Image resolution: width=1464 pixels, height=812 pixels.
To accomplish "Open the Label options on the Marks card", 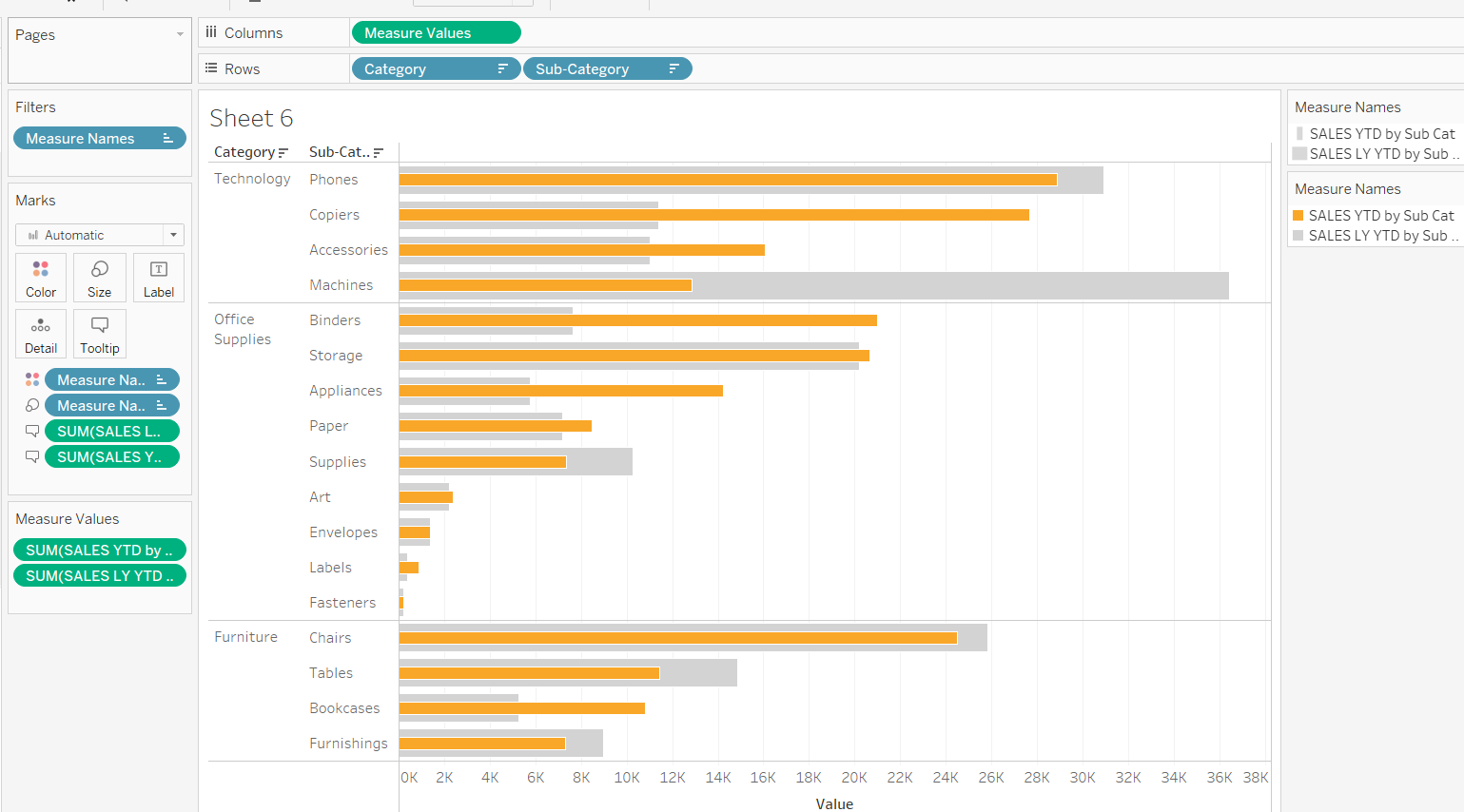I will (x=158, y=278).
